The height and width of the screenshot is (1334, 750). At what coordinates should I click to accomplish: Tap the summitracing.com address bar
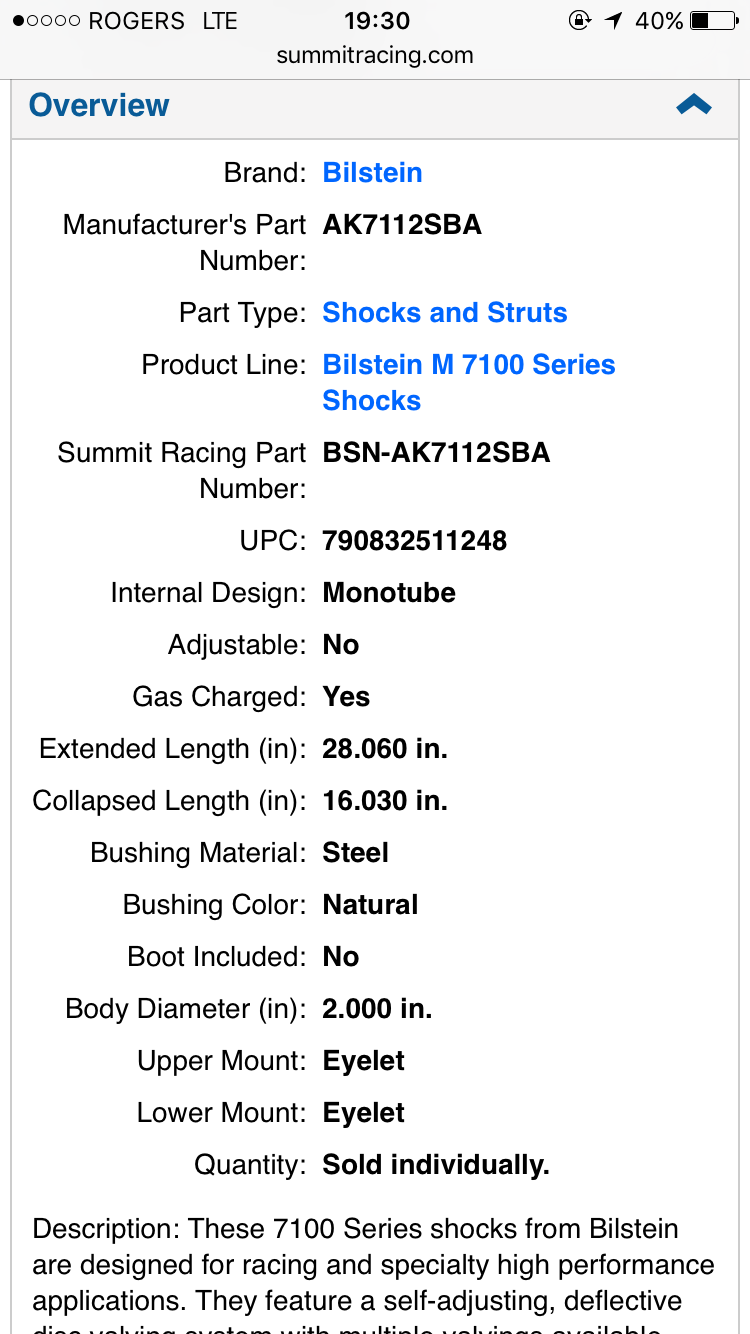click(x=375, y=56)
